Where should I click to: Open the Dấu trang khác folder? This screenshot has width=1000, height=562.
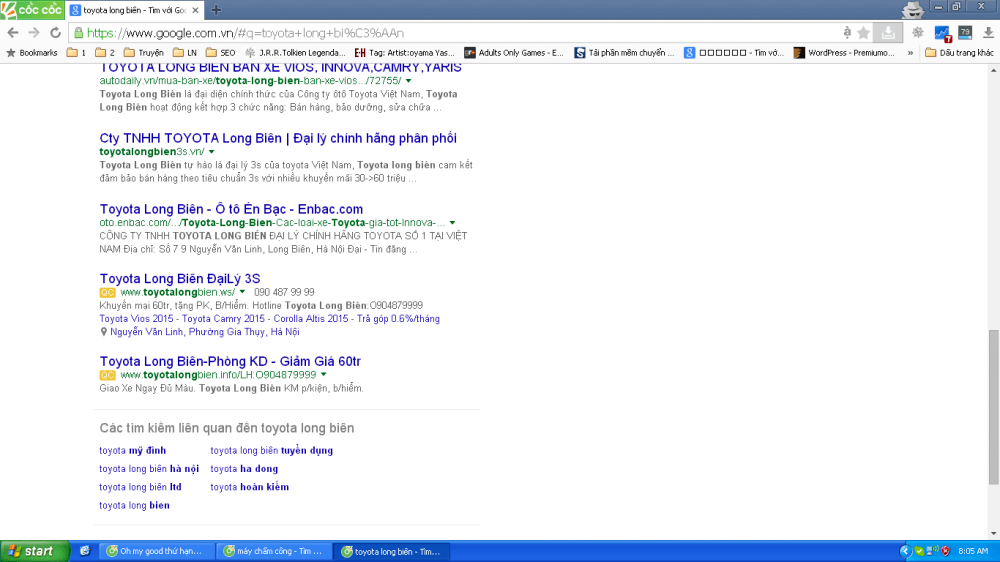pyautogui.click(x=959, y=53)
